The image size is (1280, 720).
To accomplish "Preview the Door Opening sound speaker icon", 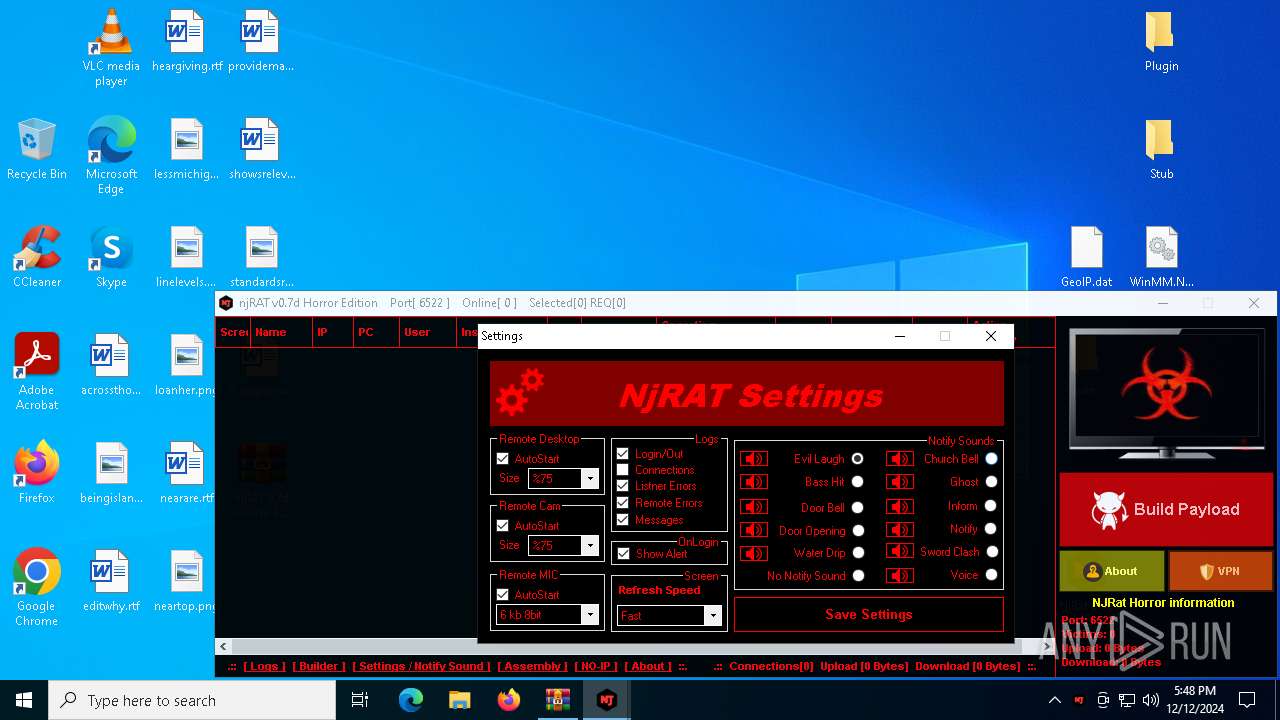I will (753, 530).
